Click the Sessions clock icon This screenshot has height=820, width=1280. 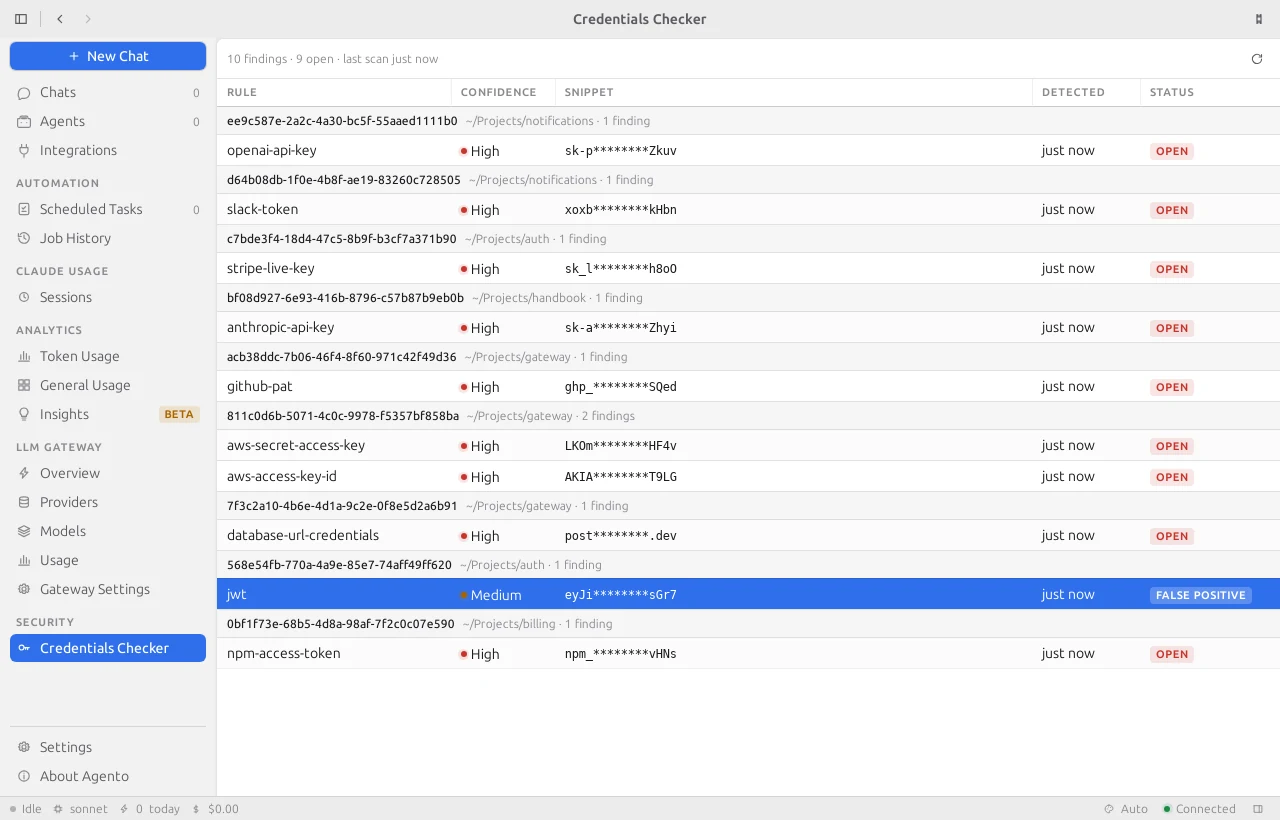click(24, 297)
